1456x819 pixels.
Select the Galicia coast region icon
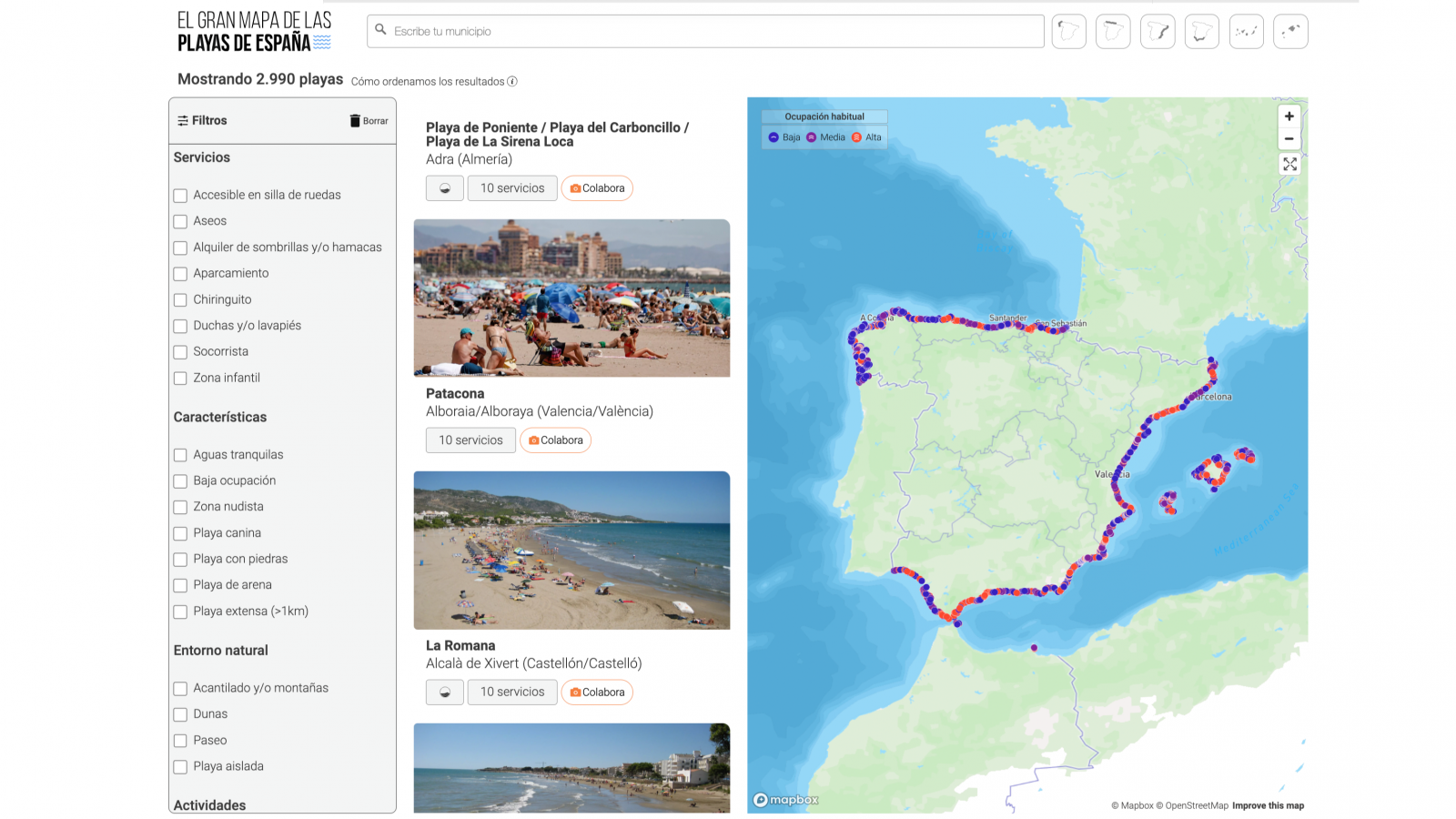click(x=1068, y=31)
